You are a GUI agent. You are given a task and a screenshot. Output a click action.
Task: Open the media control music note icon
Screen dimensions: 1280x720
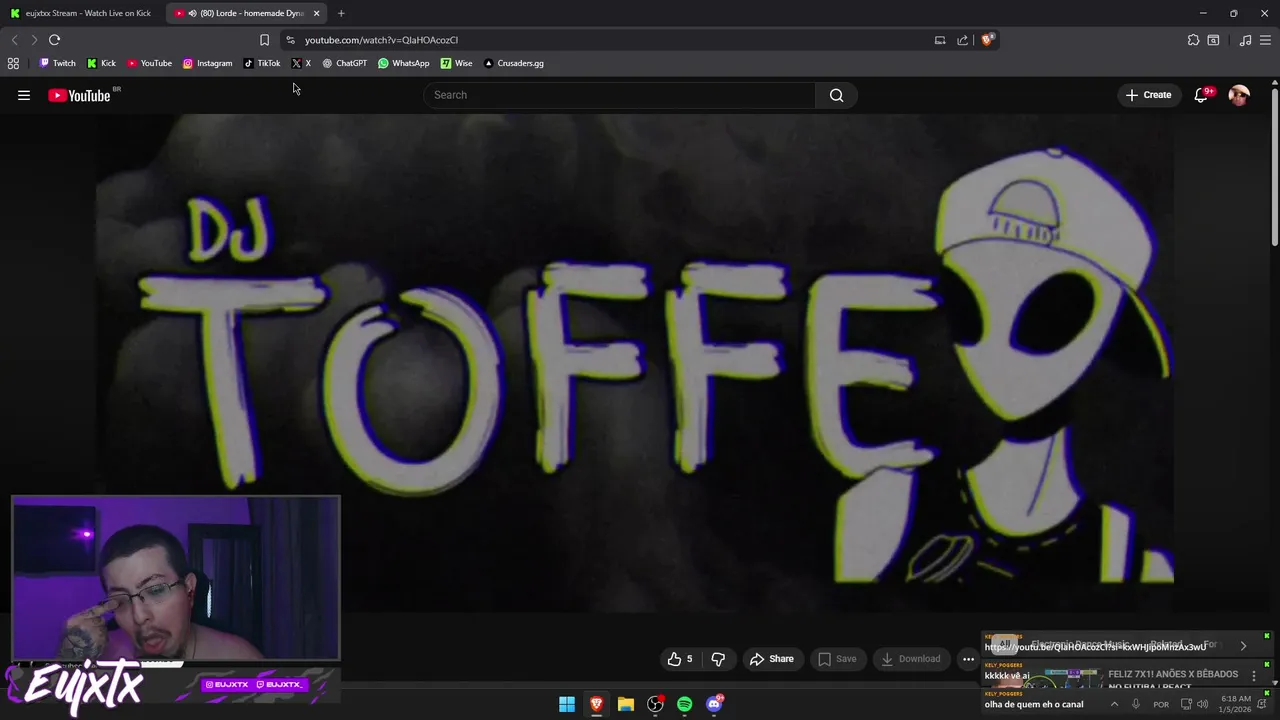click(x=1245, y=40)
